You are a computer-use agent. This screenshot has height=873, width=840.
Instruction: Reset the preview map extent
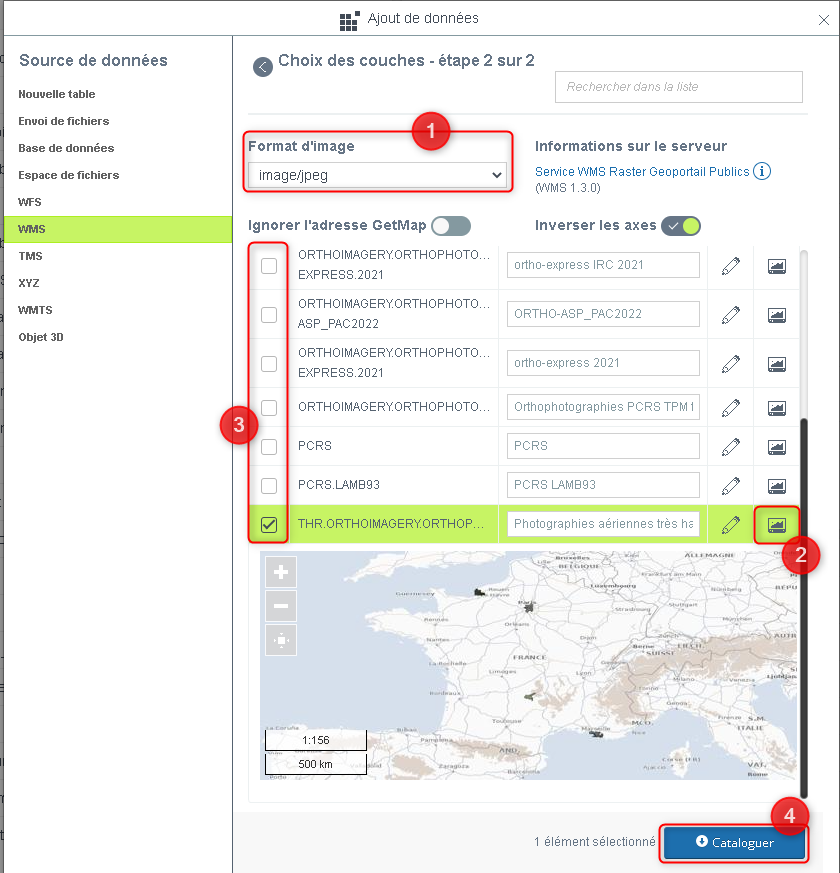click(x=281, y=640)
